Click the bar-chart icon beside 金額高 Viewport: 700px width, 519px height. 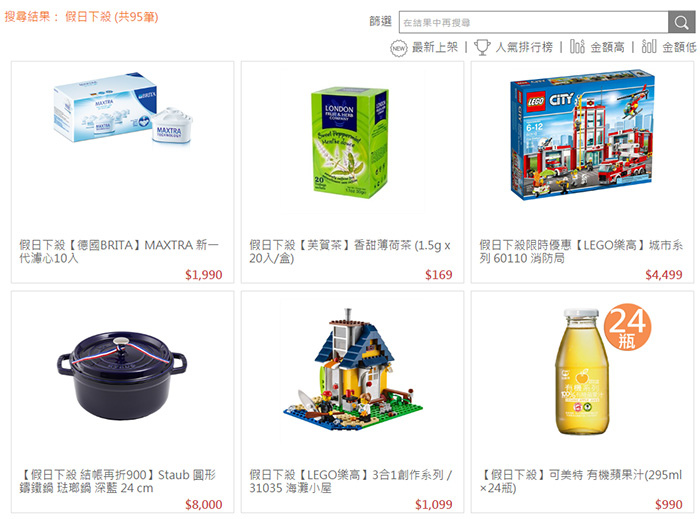[577, 46]
